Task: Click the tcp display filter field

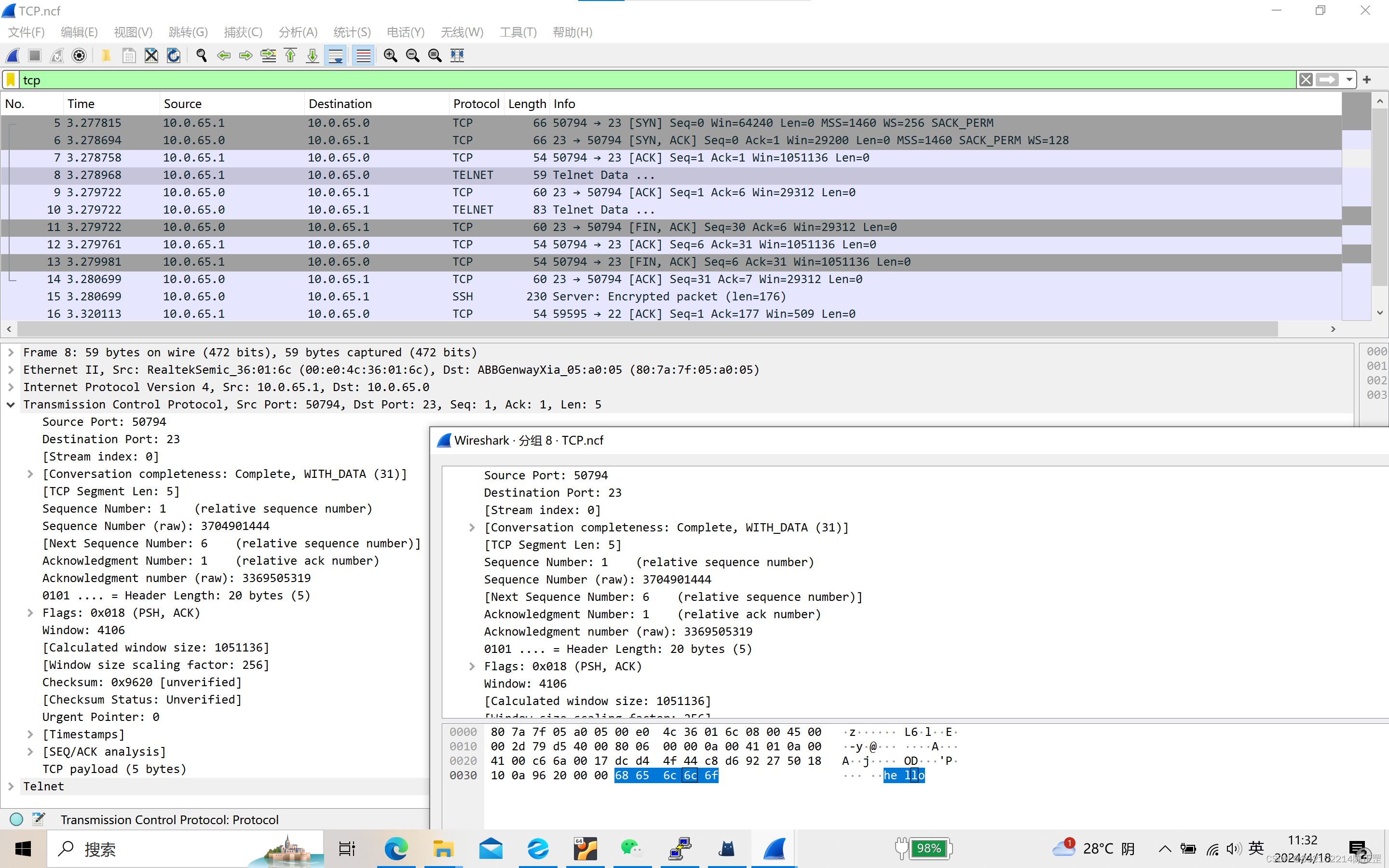Action: (x=658, y=80)
